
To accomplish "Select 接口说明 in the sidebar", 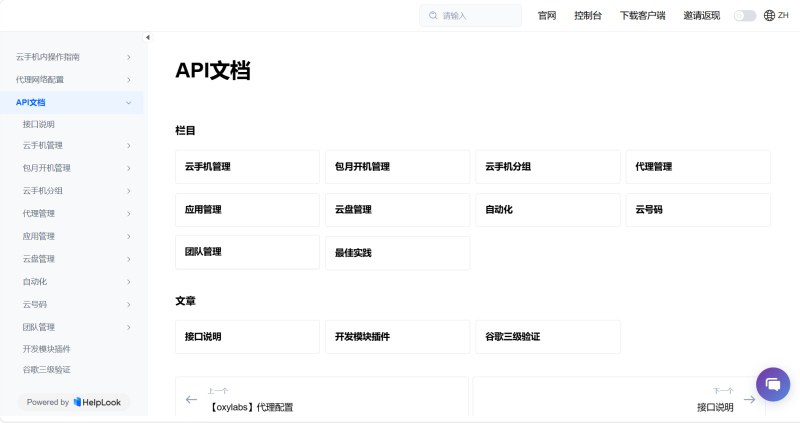I will (39, 124).
